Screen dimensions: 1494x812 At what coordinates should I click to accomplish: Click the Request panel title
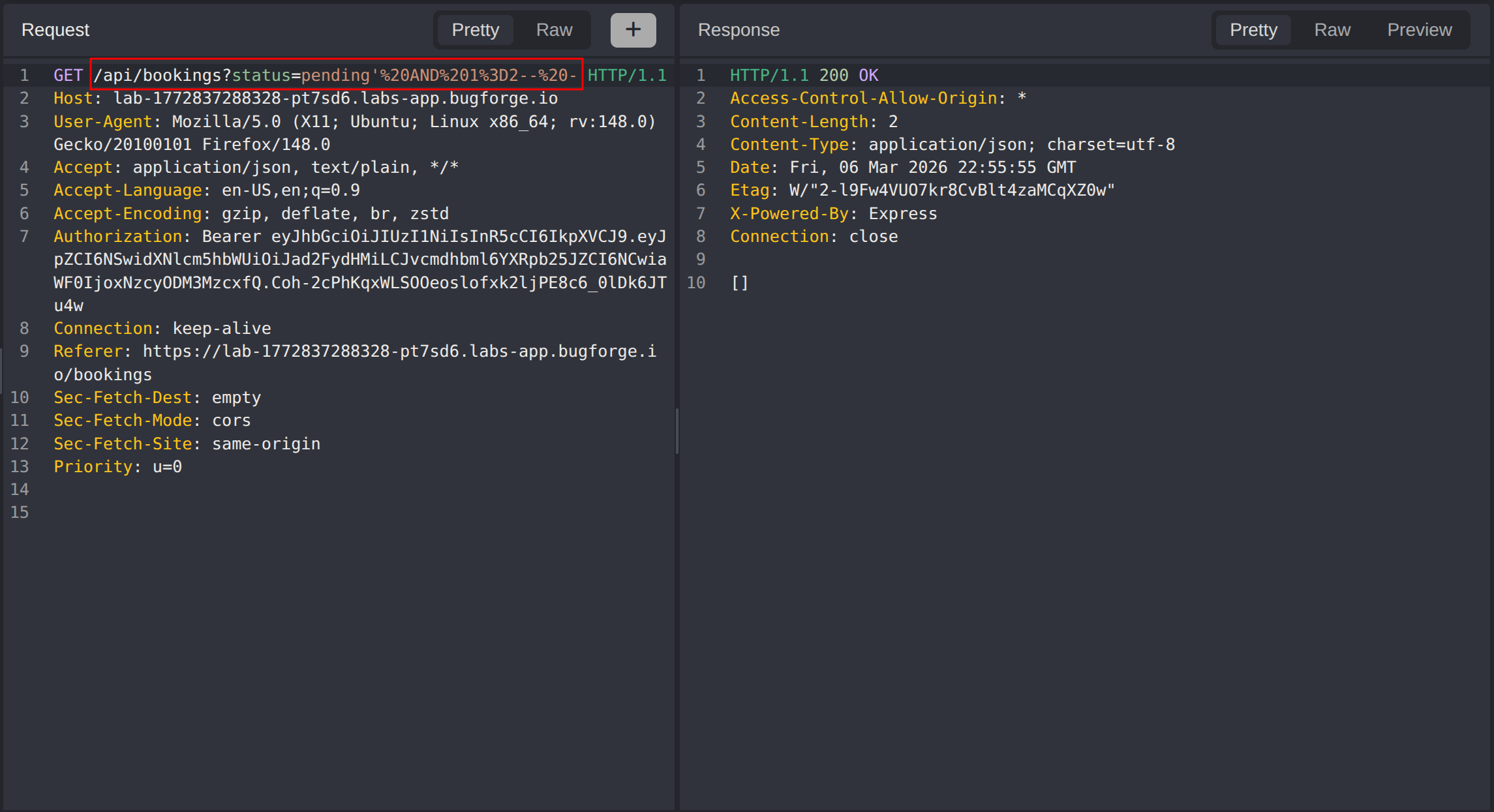(55, 30)
